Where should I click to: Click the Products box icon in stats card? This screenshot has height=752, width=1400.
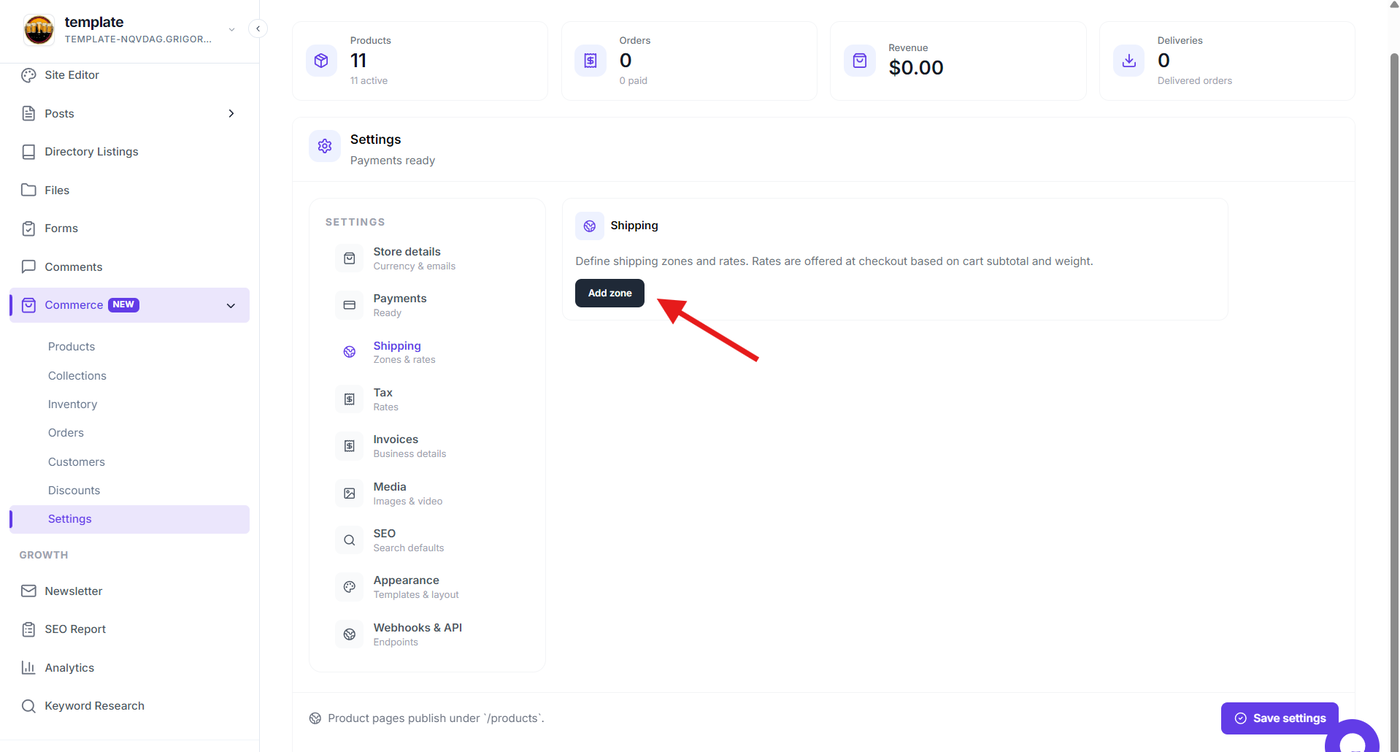pos(321,61)
